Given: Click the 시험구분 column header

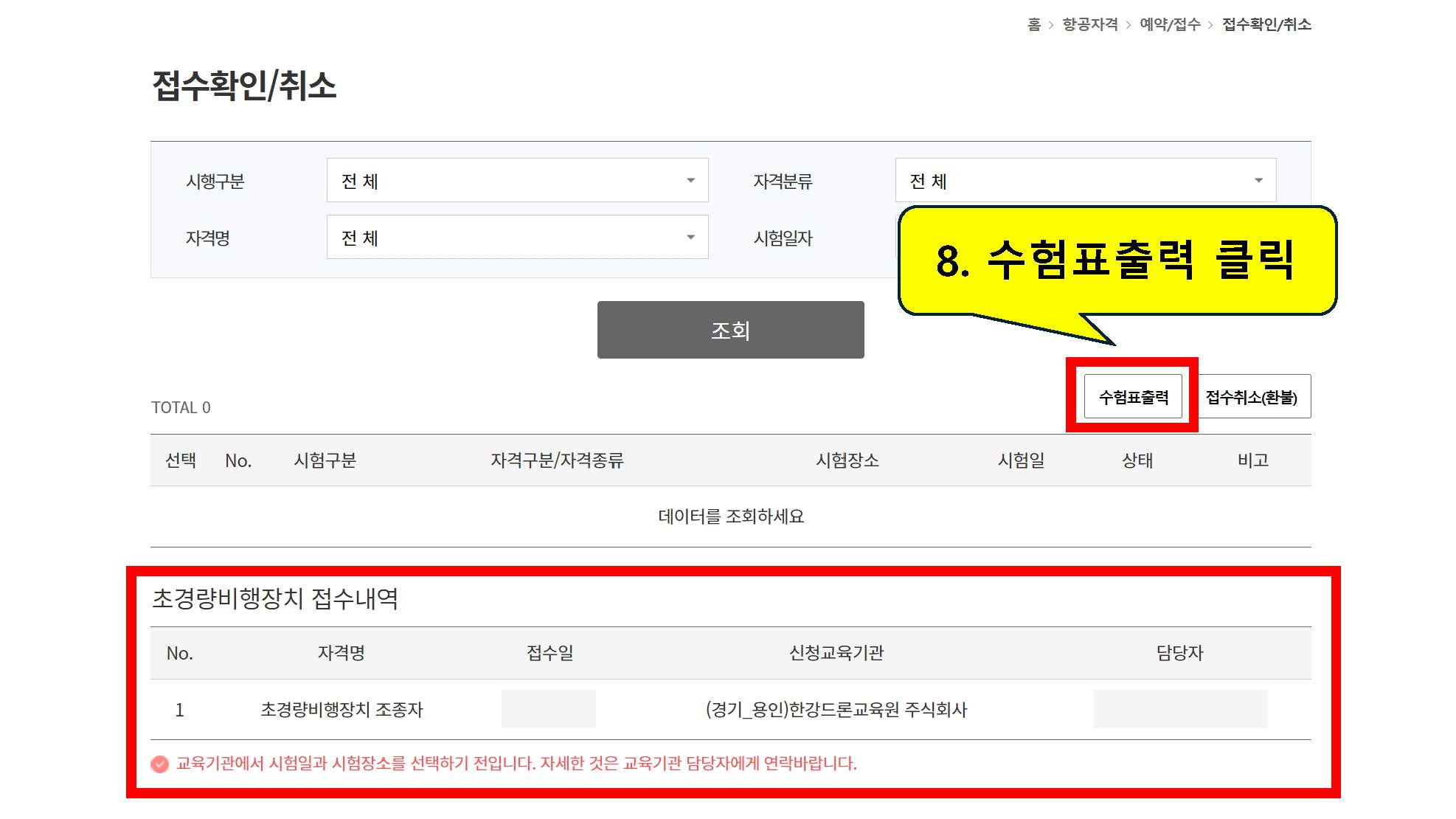Looking at the screenshot, I should [x=325, y=460].
